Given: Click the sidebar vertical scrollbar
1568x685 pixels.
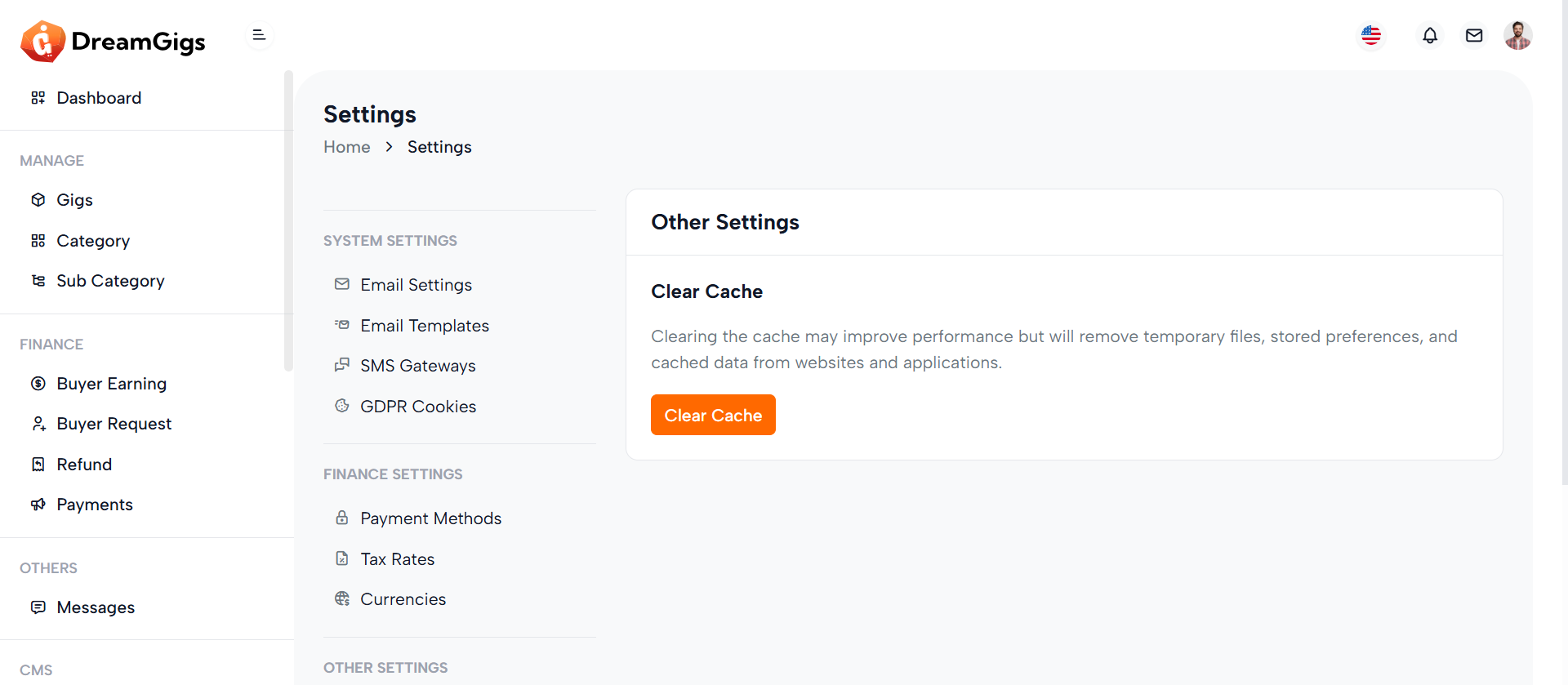Looking at the screenshot, I should [288, 220].
